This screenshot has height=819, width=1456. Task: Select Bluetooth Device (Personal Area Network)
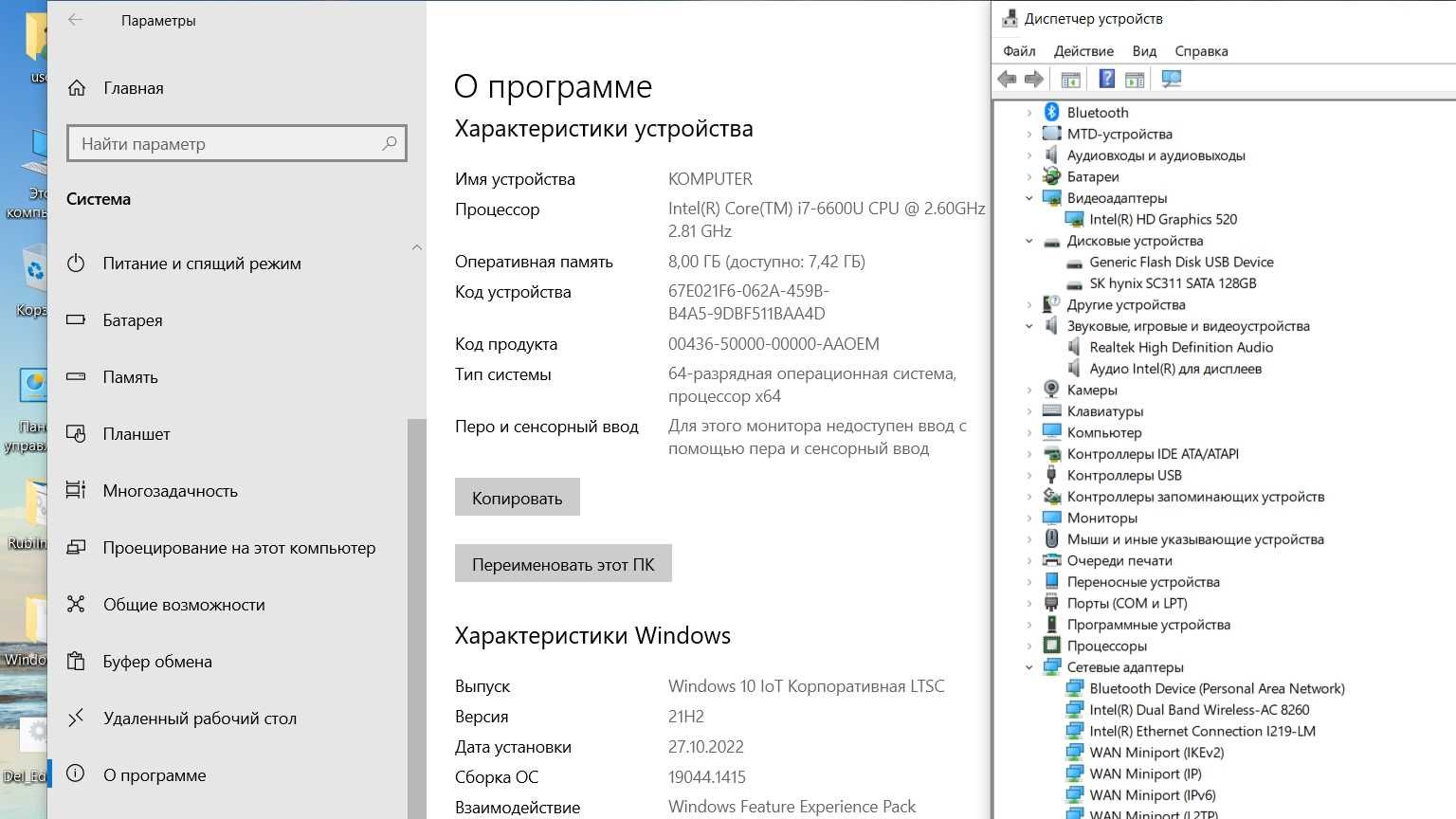coord(1217,688)
